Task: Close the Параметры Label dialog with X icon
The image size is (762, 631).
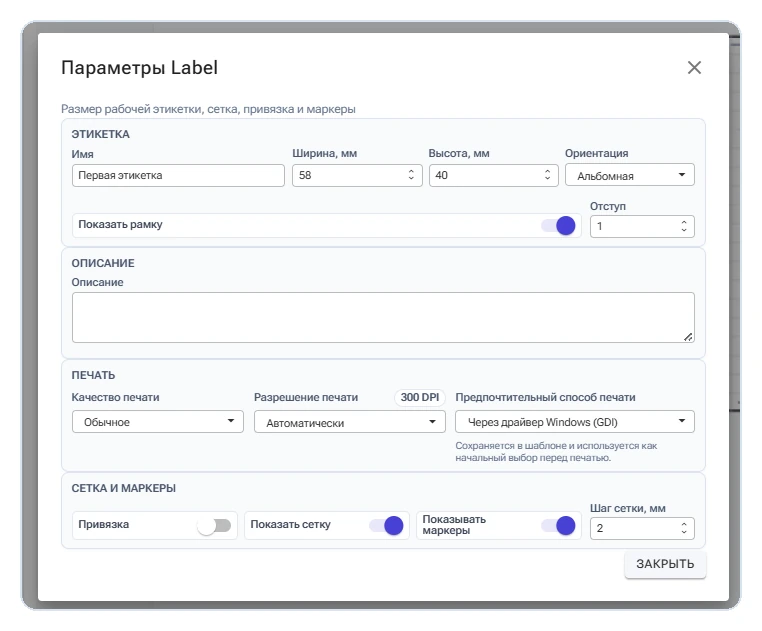Action: pyautogui.click(x=694, y=68)
